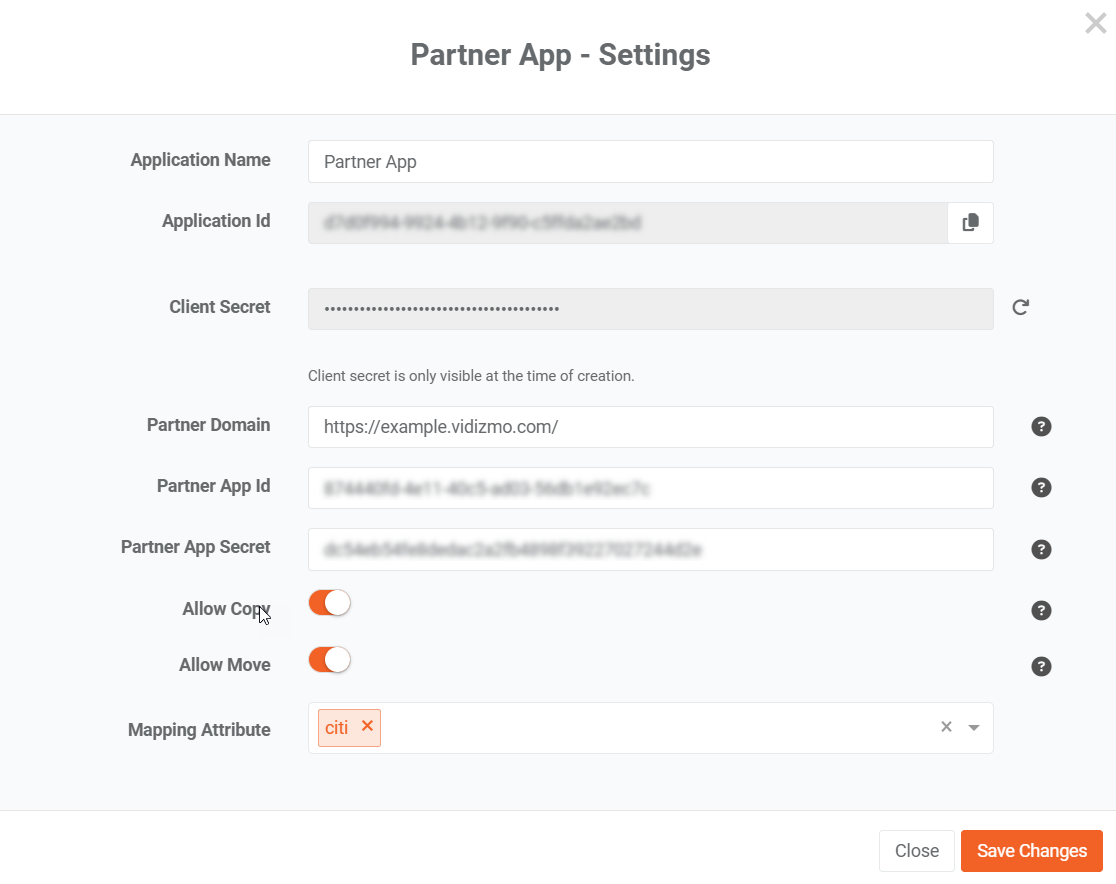Screen dimensions: 1116x884
Task: Disable the Allow Copy toggle
Action: (330, 603)
